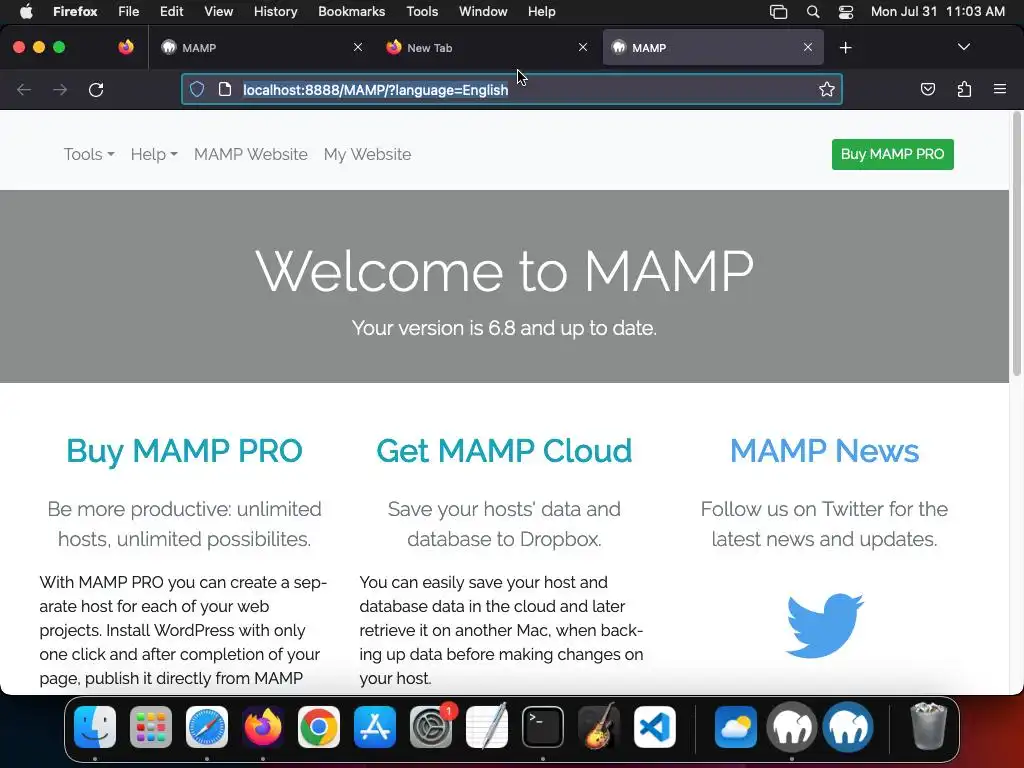The image size is (1024, 768).
Task: Open the Apple menu
Action: (x=26, y=12)
